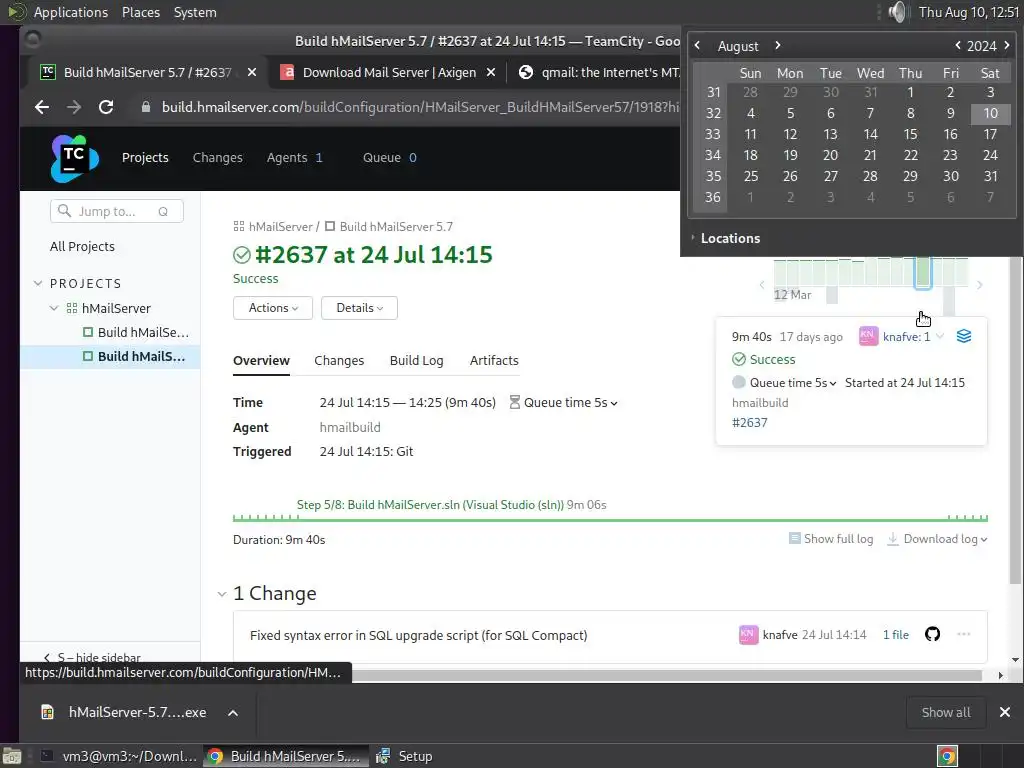This screenshot has height=768, width=1024.
Task: Click the horizontal scrollbar at page bottom
Action: click(x=666, y=675)
